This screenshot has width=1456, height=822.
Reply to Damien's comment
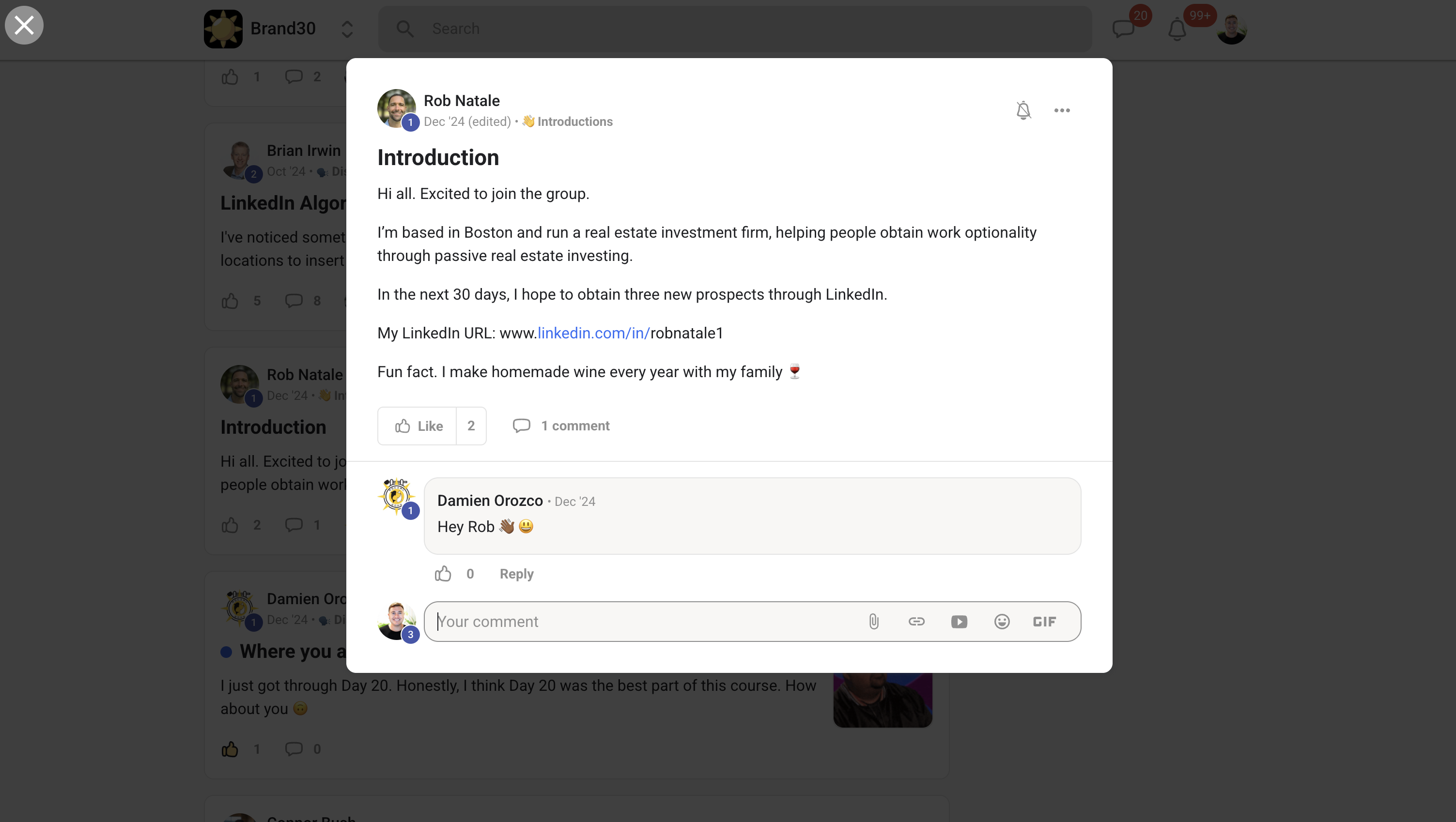(516, 574)
